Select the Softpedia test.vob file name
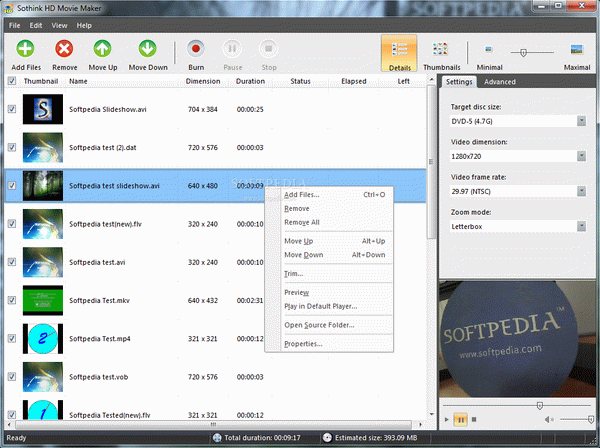The image size is (600, 448). click(x=98, y=377)
